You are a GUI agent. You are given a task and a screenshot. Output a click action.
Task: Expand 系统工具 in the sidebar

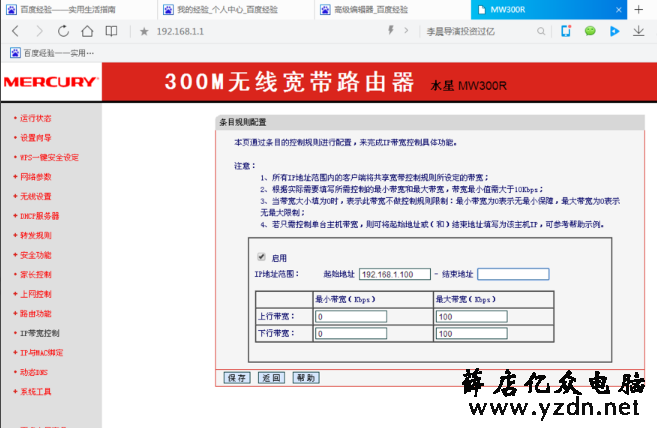point(35,392)
